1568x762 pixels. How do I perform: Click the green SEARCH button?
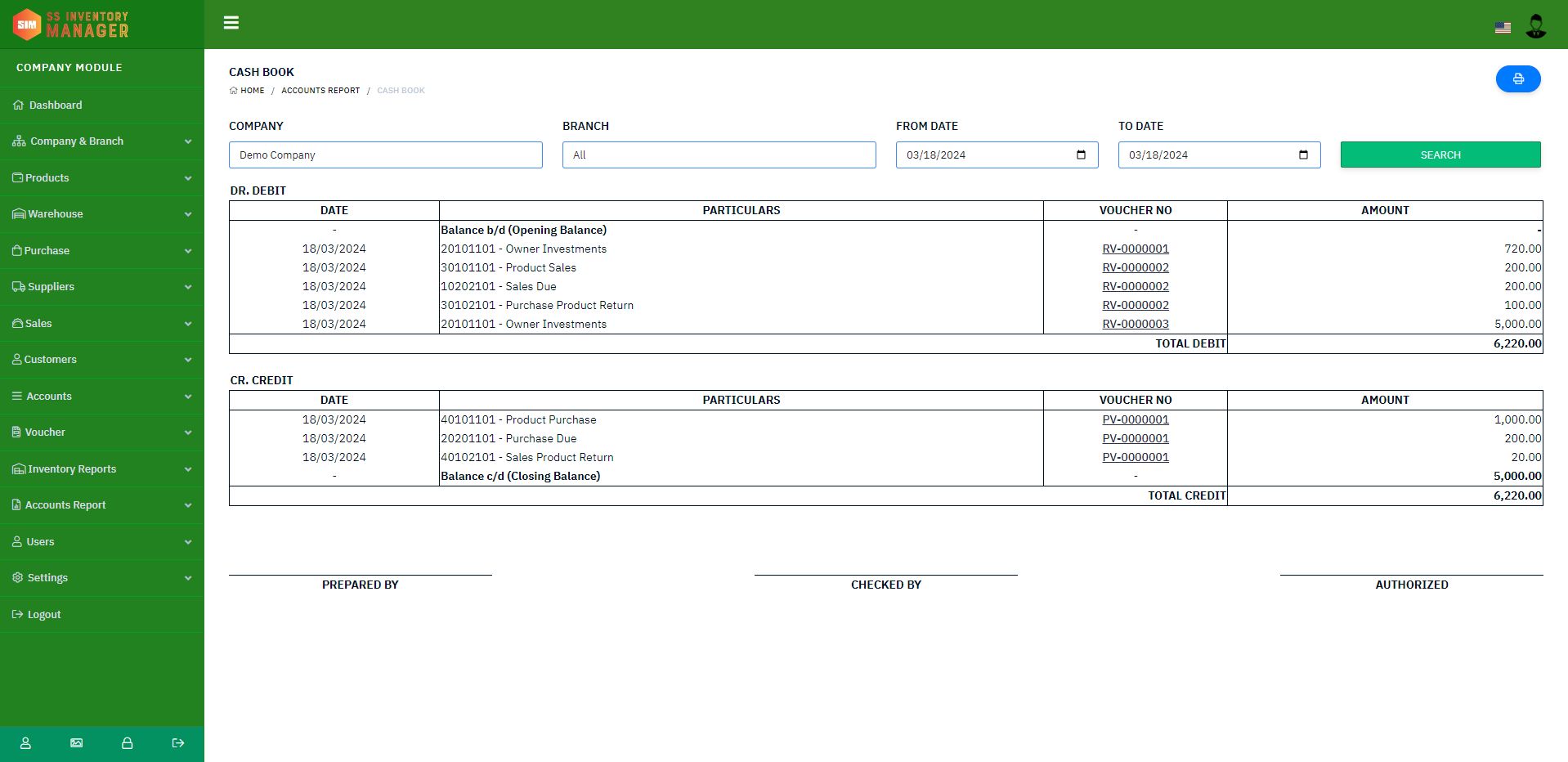[x=1440, y=155]
